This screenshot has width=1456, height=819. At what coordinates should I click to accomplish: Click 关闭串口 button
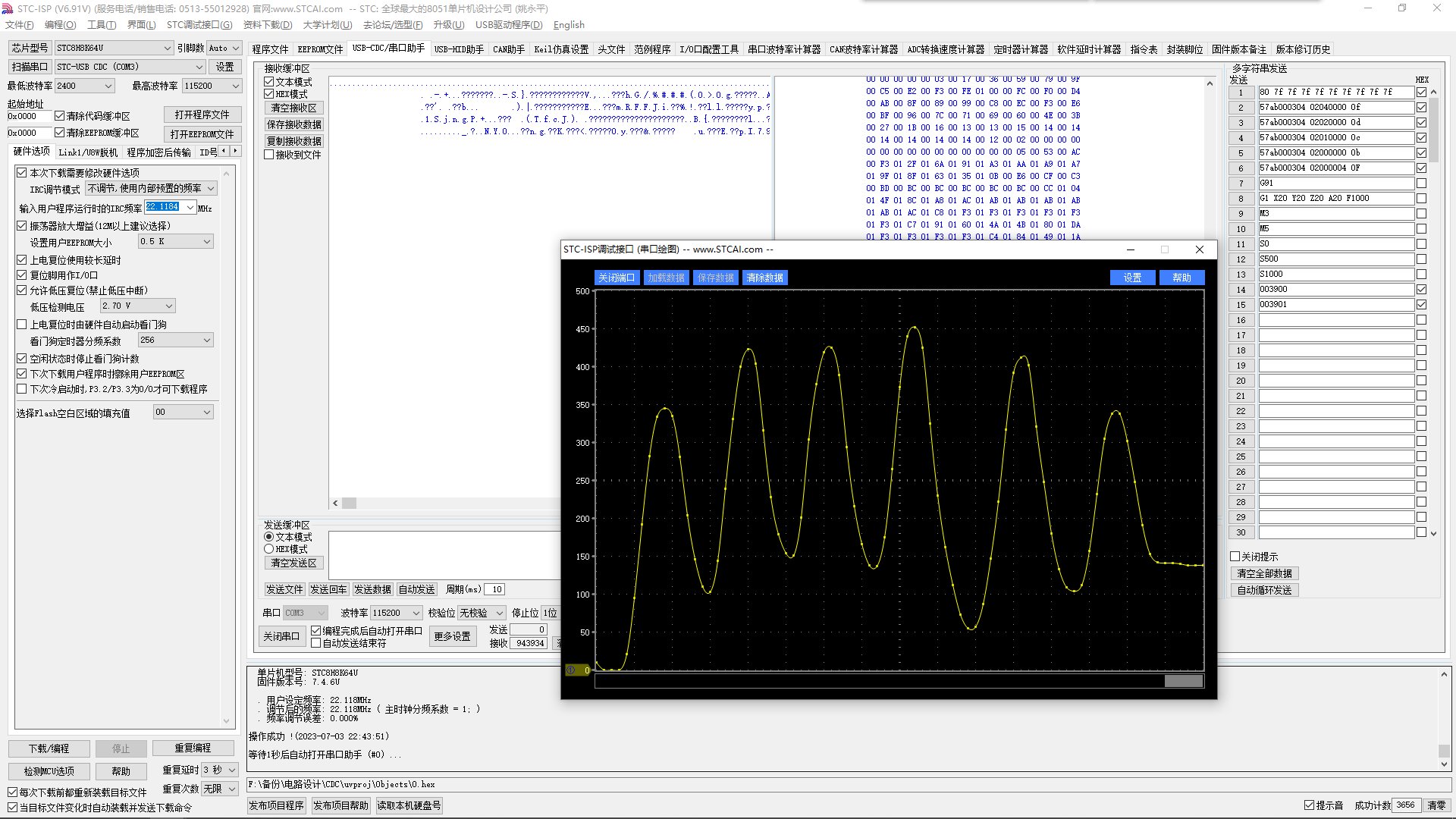click(281, 636)
